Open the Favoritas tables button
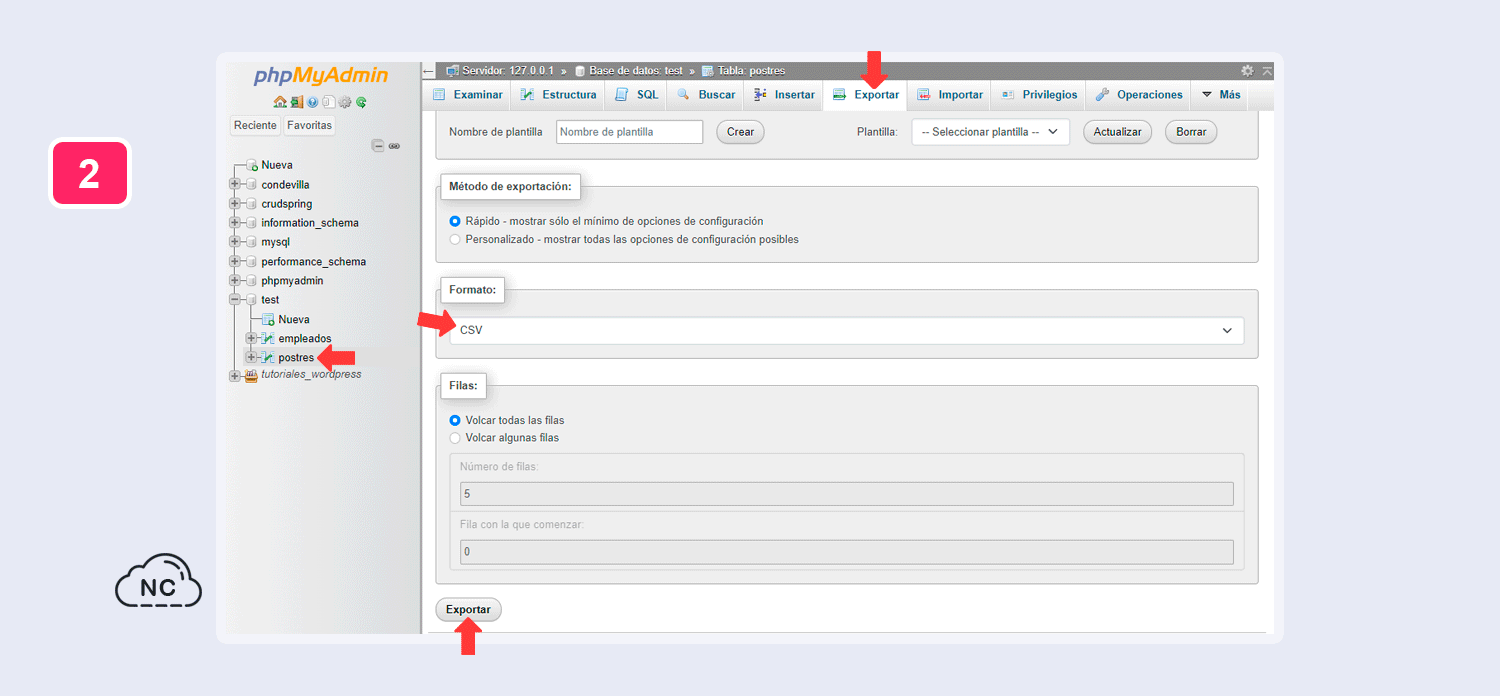Image resolution: width=1500 pixels, height=696 pixels. 310,126
